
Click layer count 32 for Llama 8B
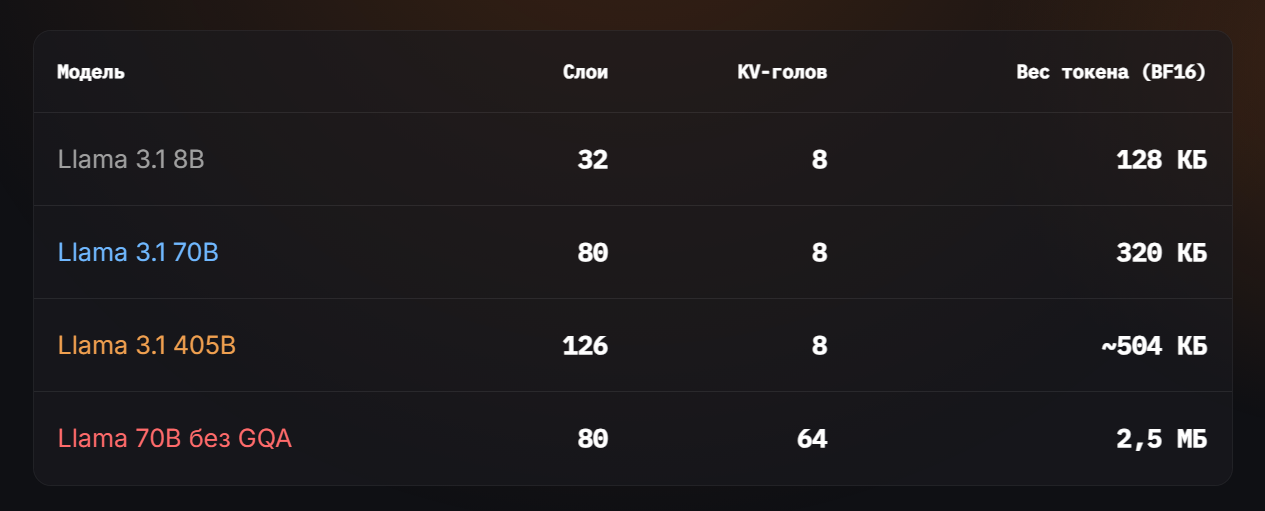pyautogui.click(x=593, y=159)
